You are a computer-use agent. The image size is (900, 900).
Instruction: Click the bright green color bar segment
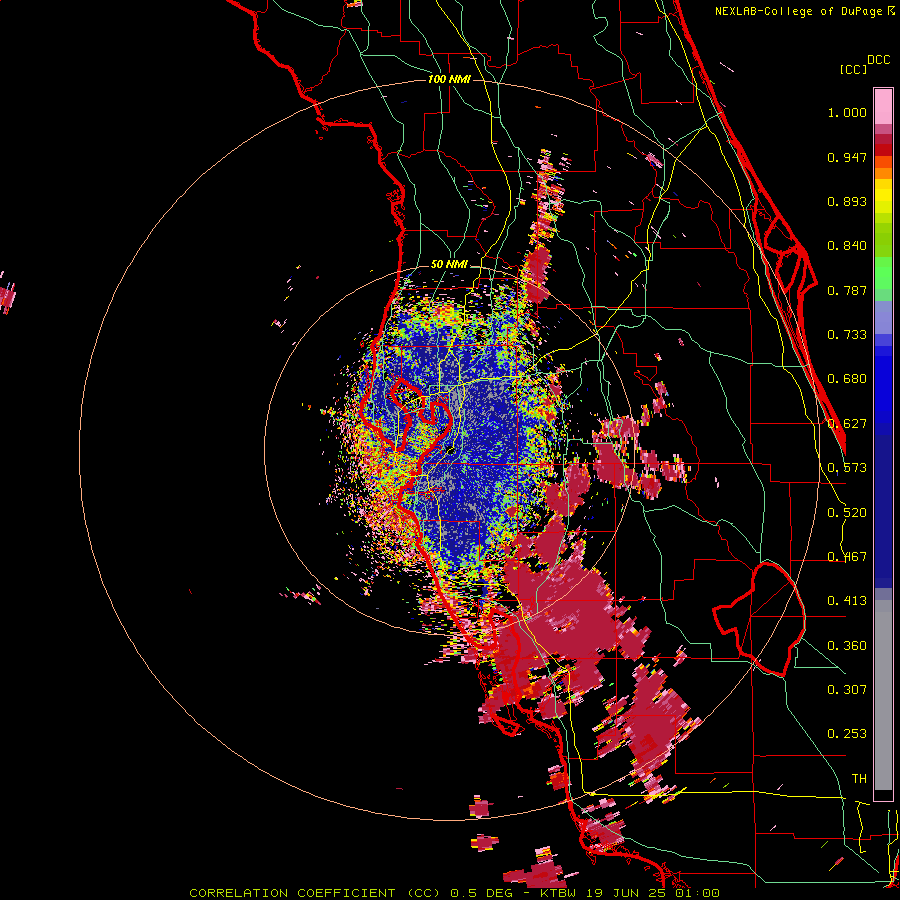[883, 273]
